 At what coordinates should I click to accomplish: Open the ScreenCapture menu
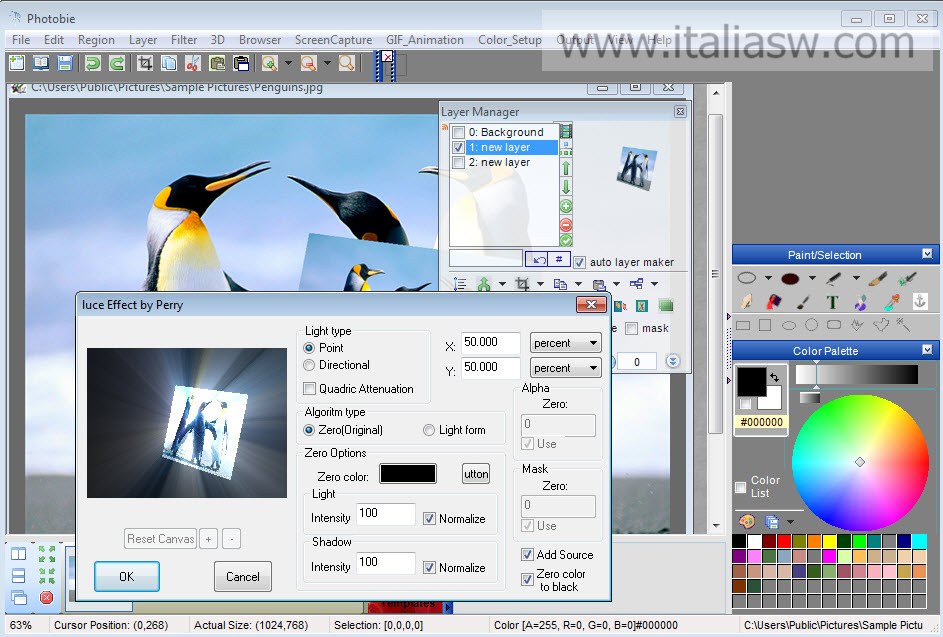[x=333, y=40]
